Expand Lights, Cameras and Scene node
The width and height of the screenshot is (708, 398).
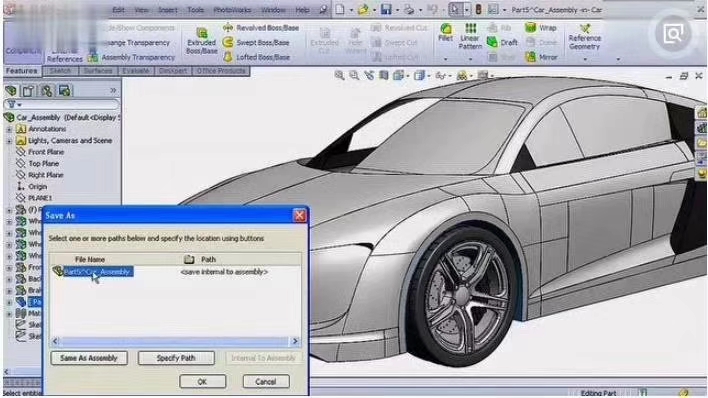(9, 141)
